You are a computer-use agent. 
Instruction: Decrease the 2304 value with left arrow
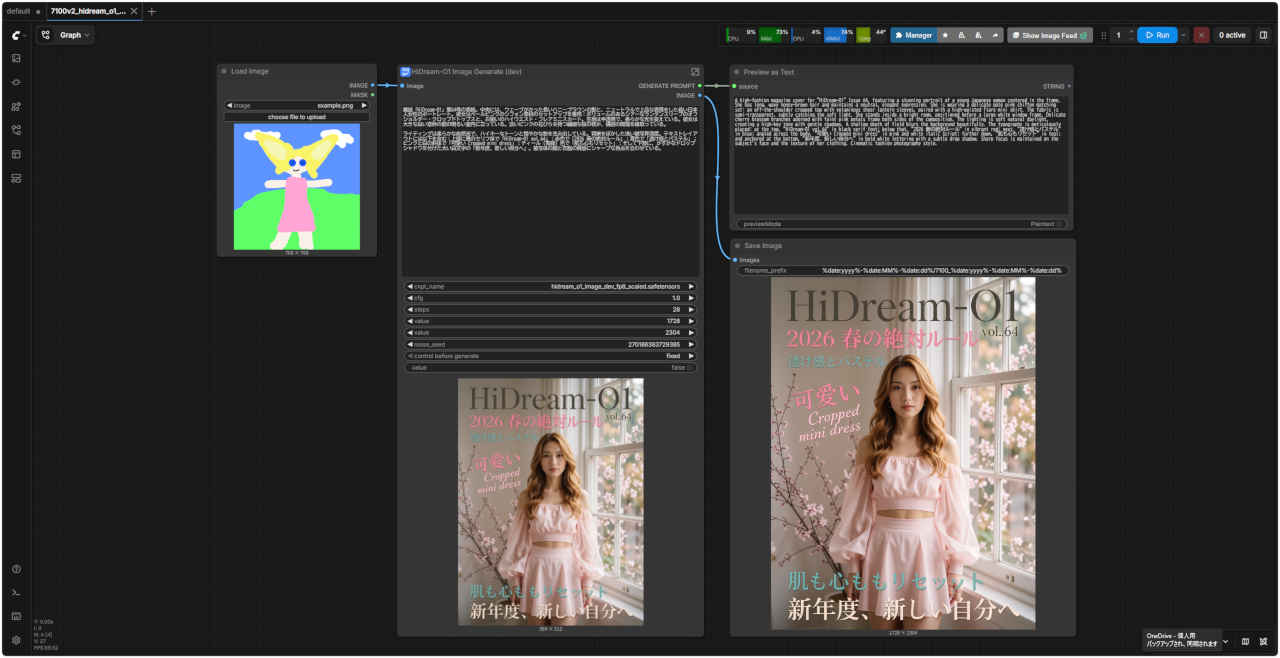tap(410, 333)
